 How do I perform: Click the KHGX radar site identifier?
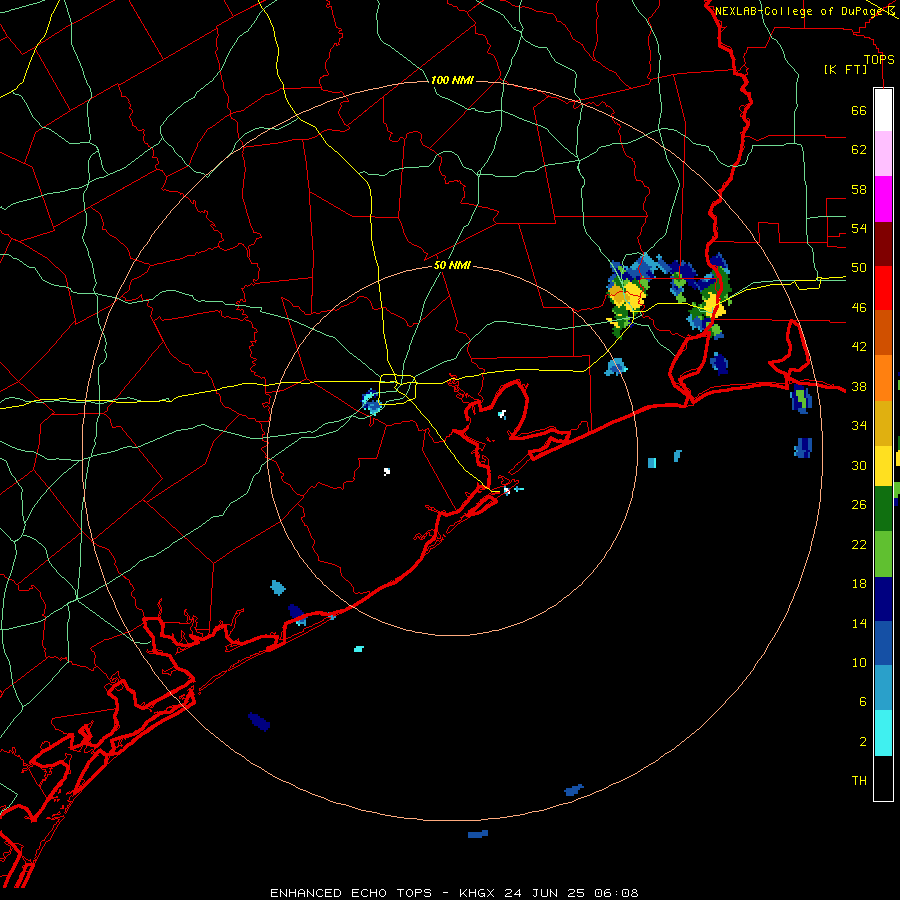(x=476, y=893)
